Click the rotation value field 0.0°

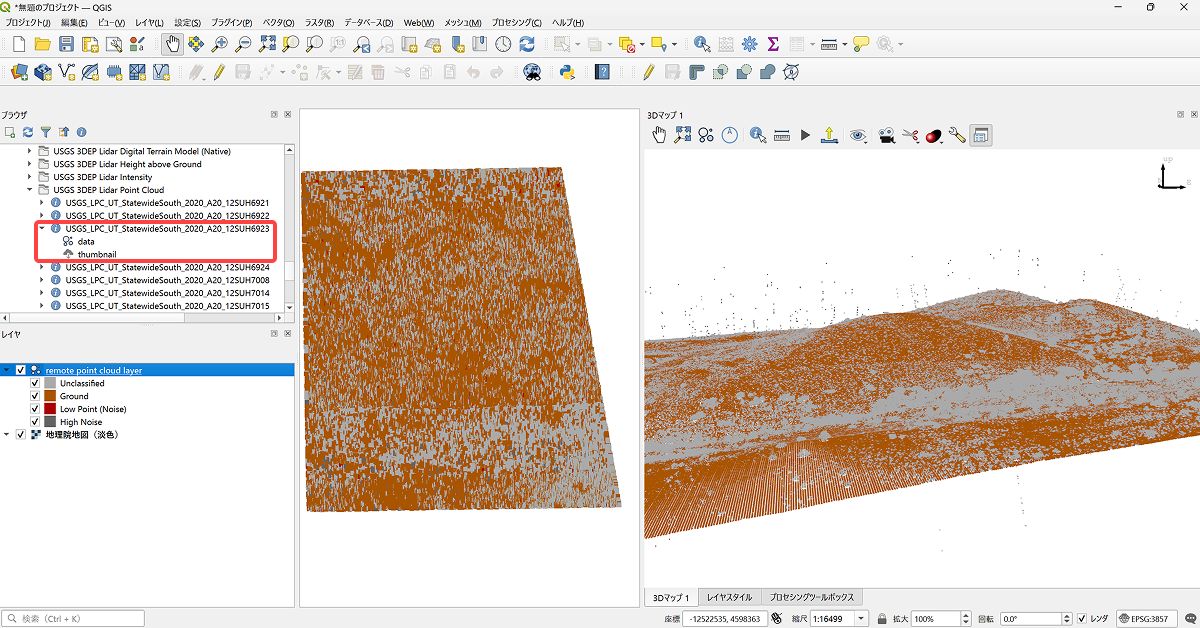[x=1034, y=619]
